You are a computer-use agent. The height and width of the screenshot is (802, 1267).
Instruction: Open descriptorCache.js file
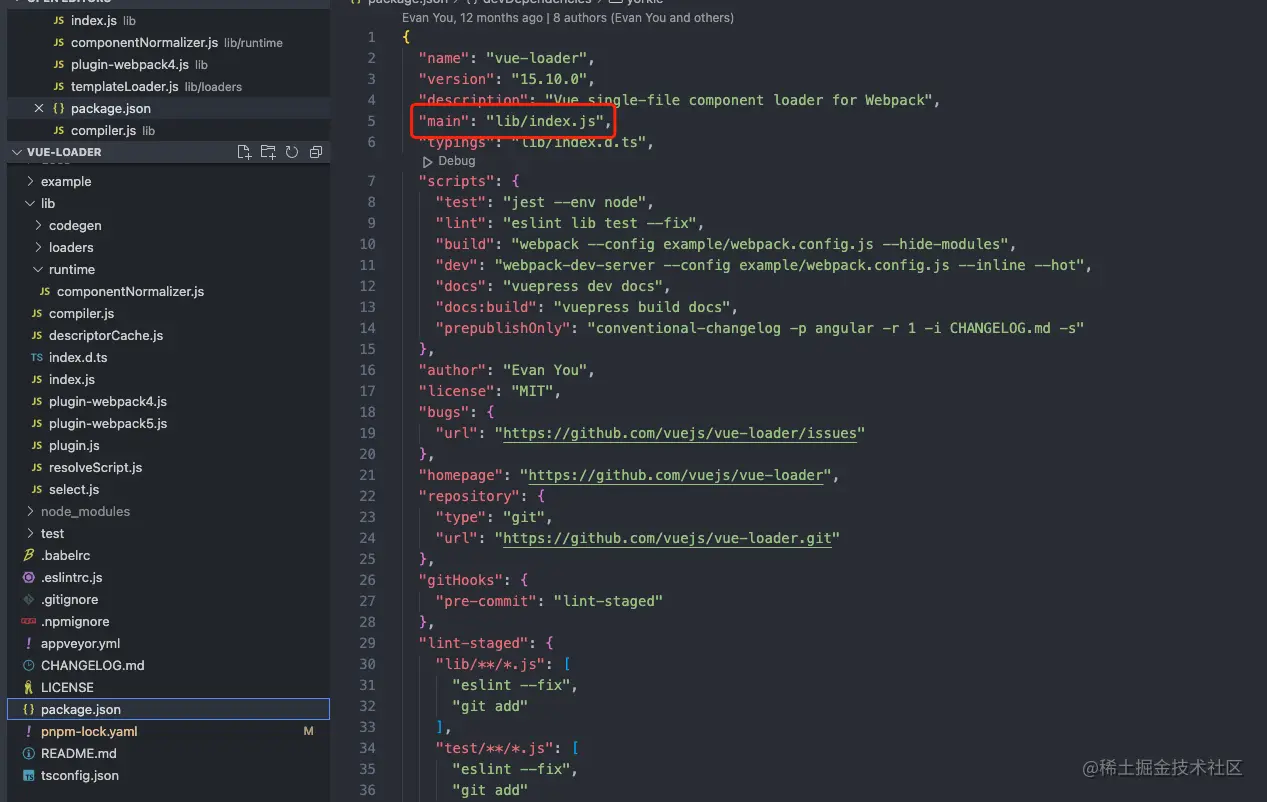coord(168,335)
